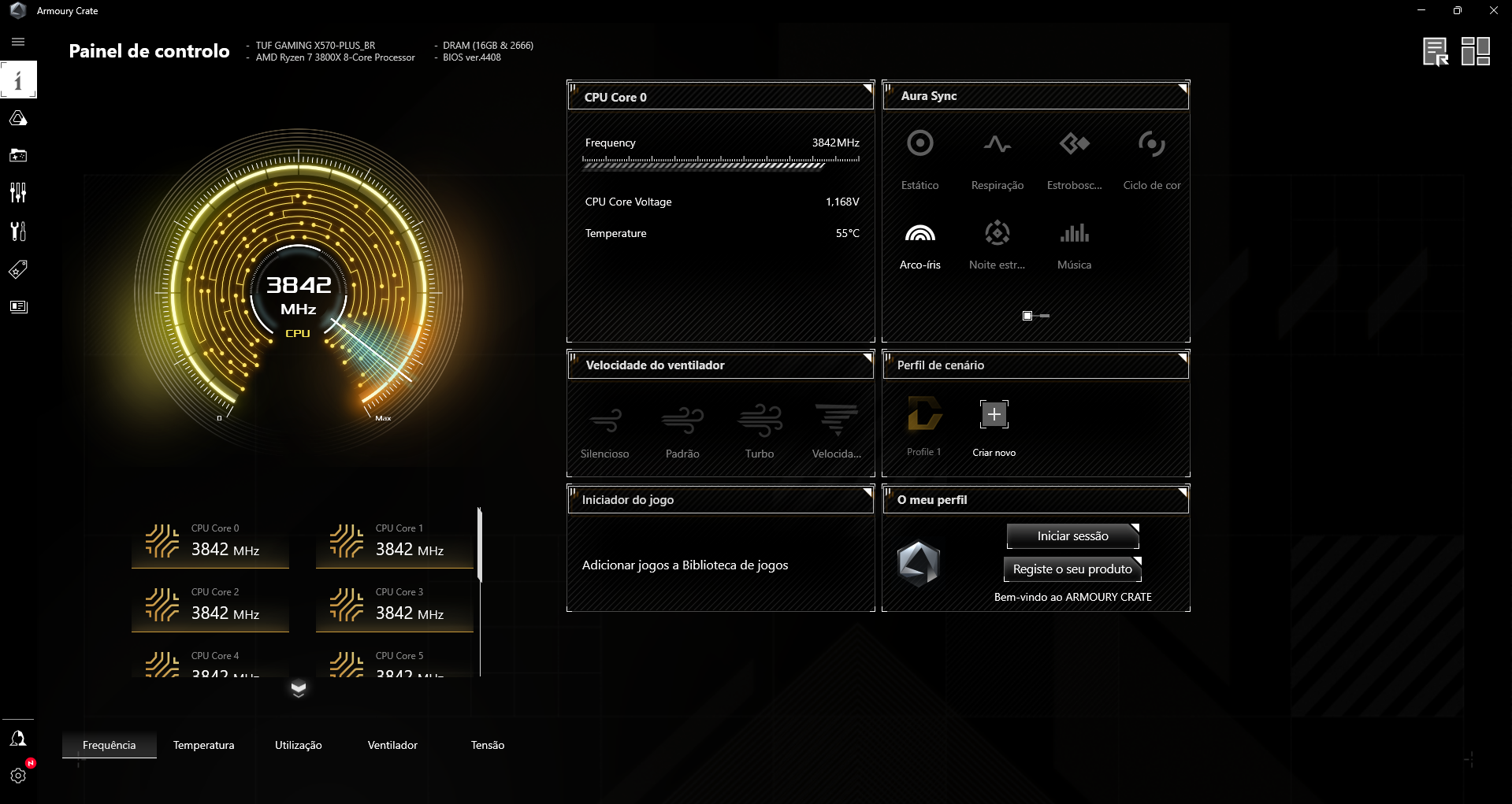
Task: Click the Iniciar sessão button
Action: 1072,536
